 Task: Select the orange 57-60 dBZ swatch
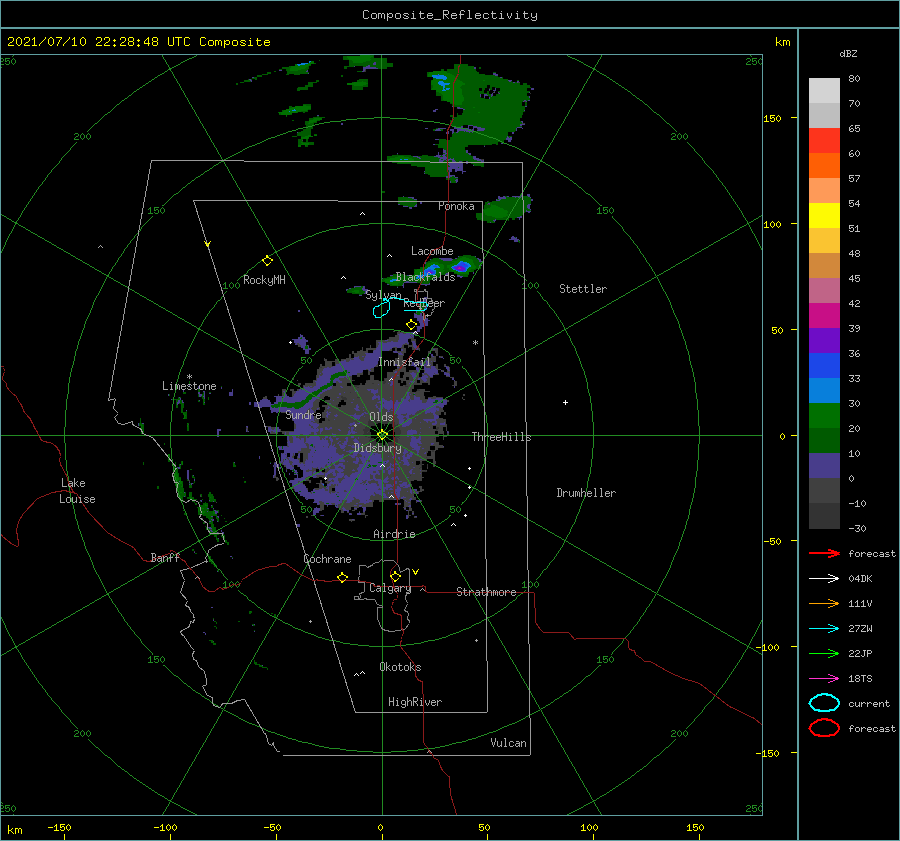824,165
